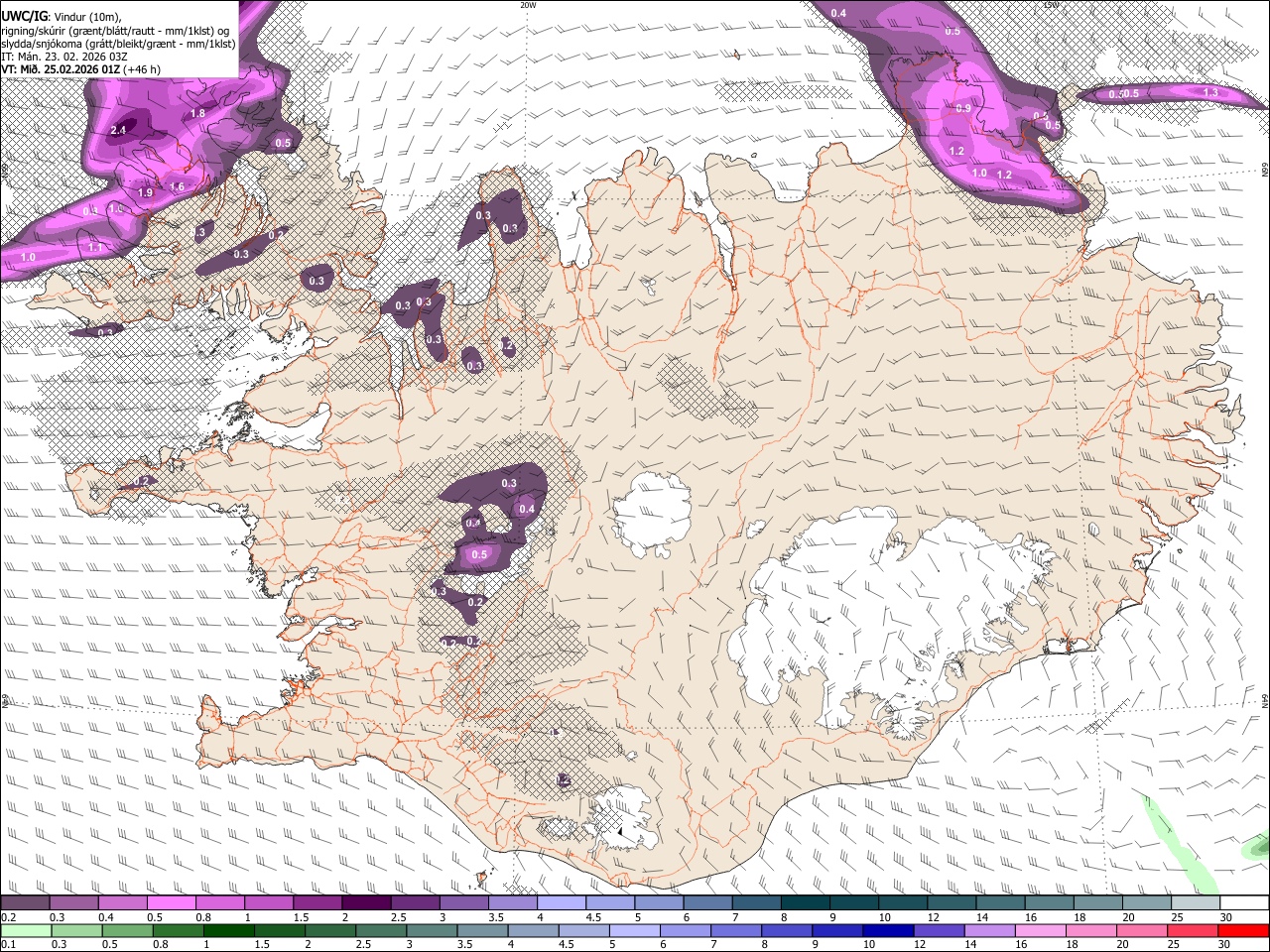
Task: Click the darkest purple swatch above the 2 snow label
Action: click(x=366, y=903)
